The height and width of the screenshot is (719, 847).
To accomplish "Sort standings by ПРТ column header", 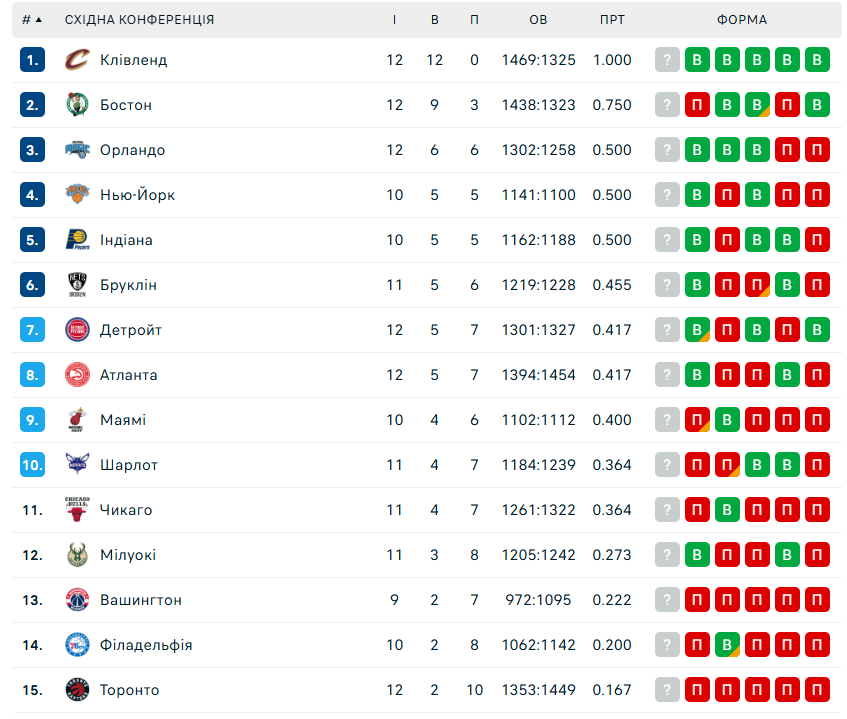I will (x=612, y=20).
